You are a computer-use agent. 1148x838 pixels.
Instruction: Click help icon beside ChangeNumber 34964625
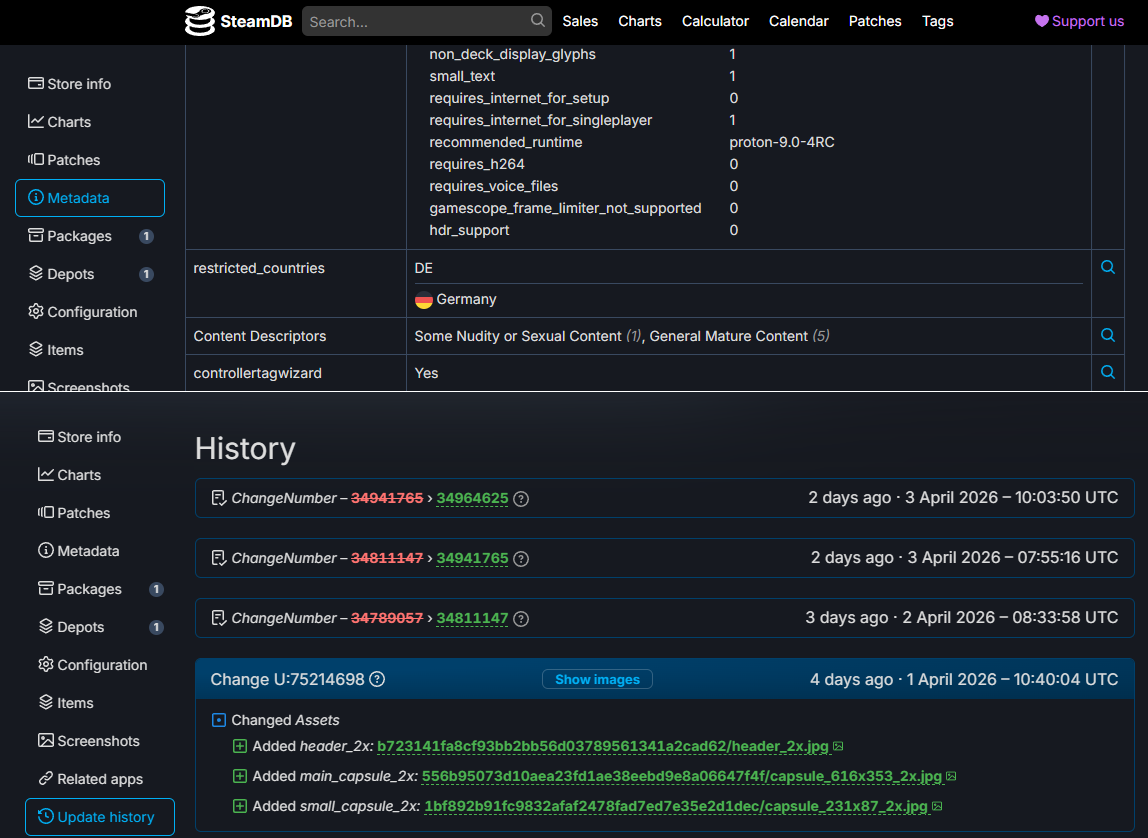521,499
